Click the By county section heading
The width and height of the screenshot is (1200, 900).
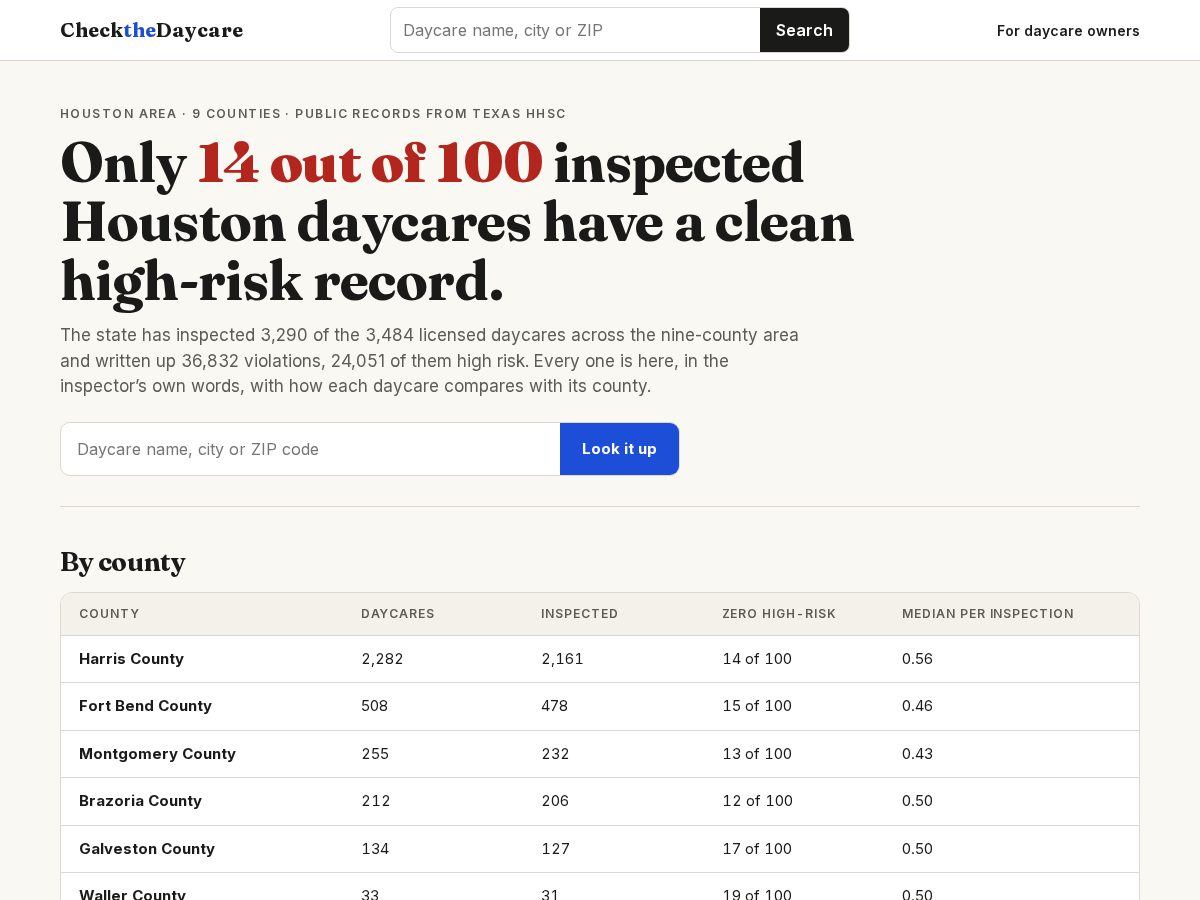[x=123, y=562]
